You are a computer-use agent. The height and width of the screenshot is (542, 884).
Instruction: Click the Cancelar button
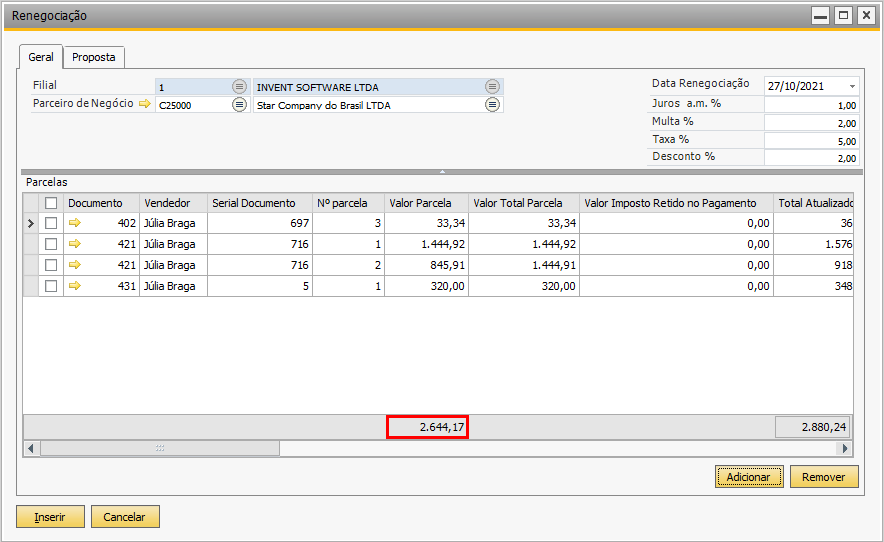[x=125, y=517]
